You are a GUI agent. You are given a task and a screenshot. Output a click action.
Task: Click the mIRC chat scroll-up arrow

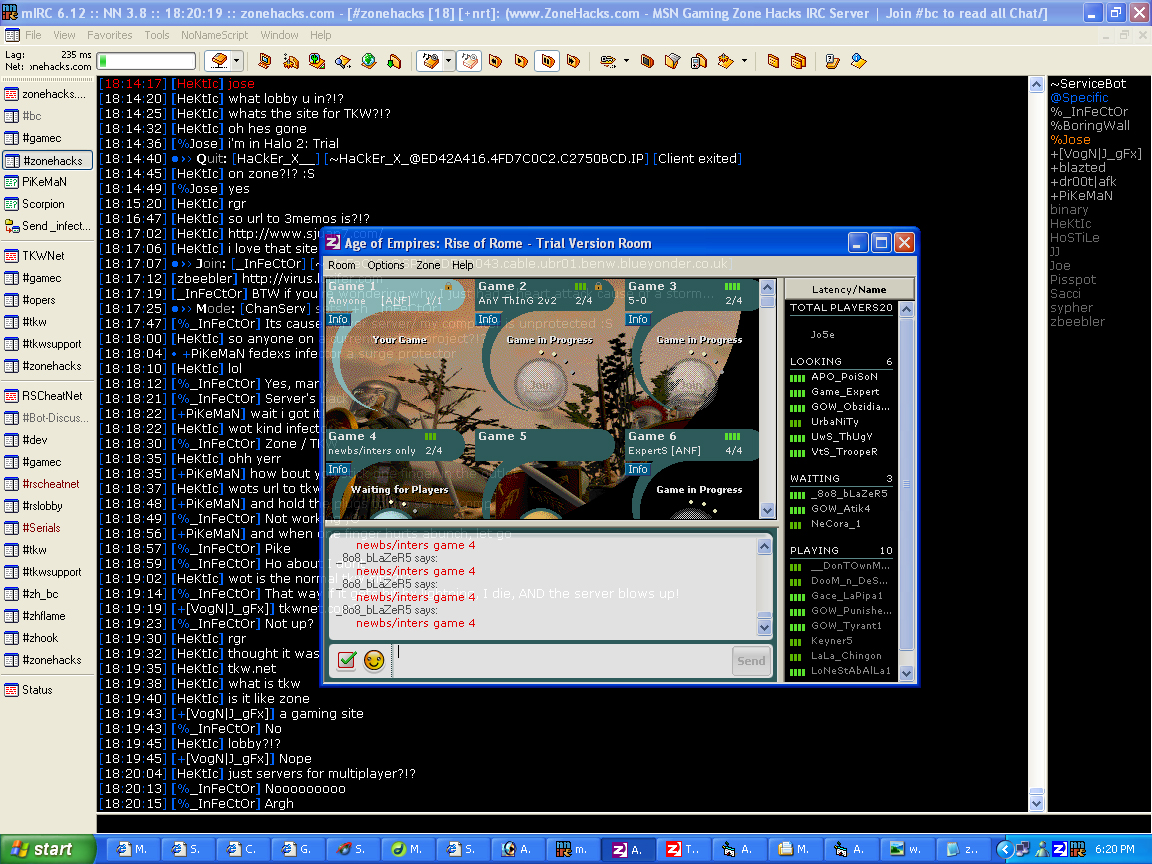coord(1036,84)
